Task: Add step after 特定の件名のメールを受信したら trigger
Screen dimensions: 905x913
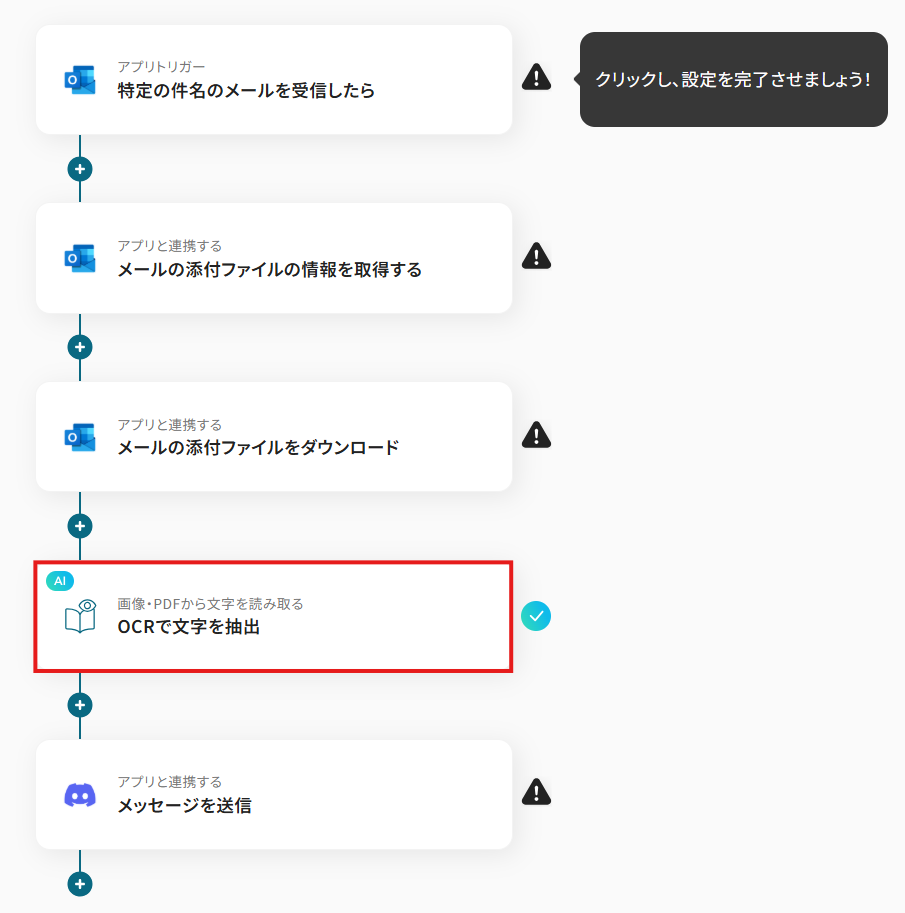Action: (x=80, y=169)
